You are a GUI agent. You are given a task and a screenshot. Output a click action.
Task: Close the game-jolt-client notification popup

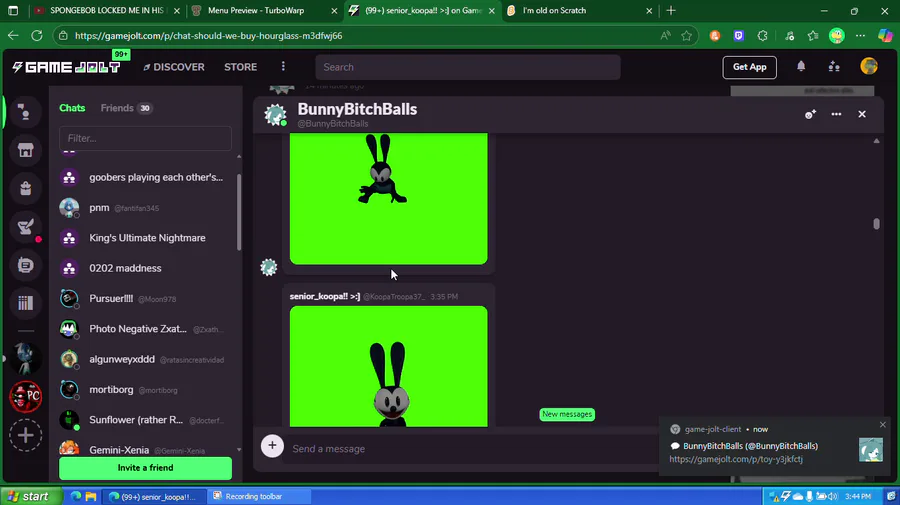coord(882,425)
